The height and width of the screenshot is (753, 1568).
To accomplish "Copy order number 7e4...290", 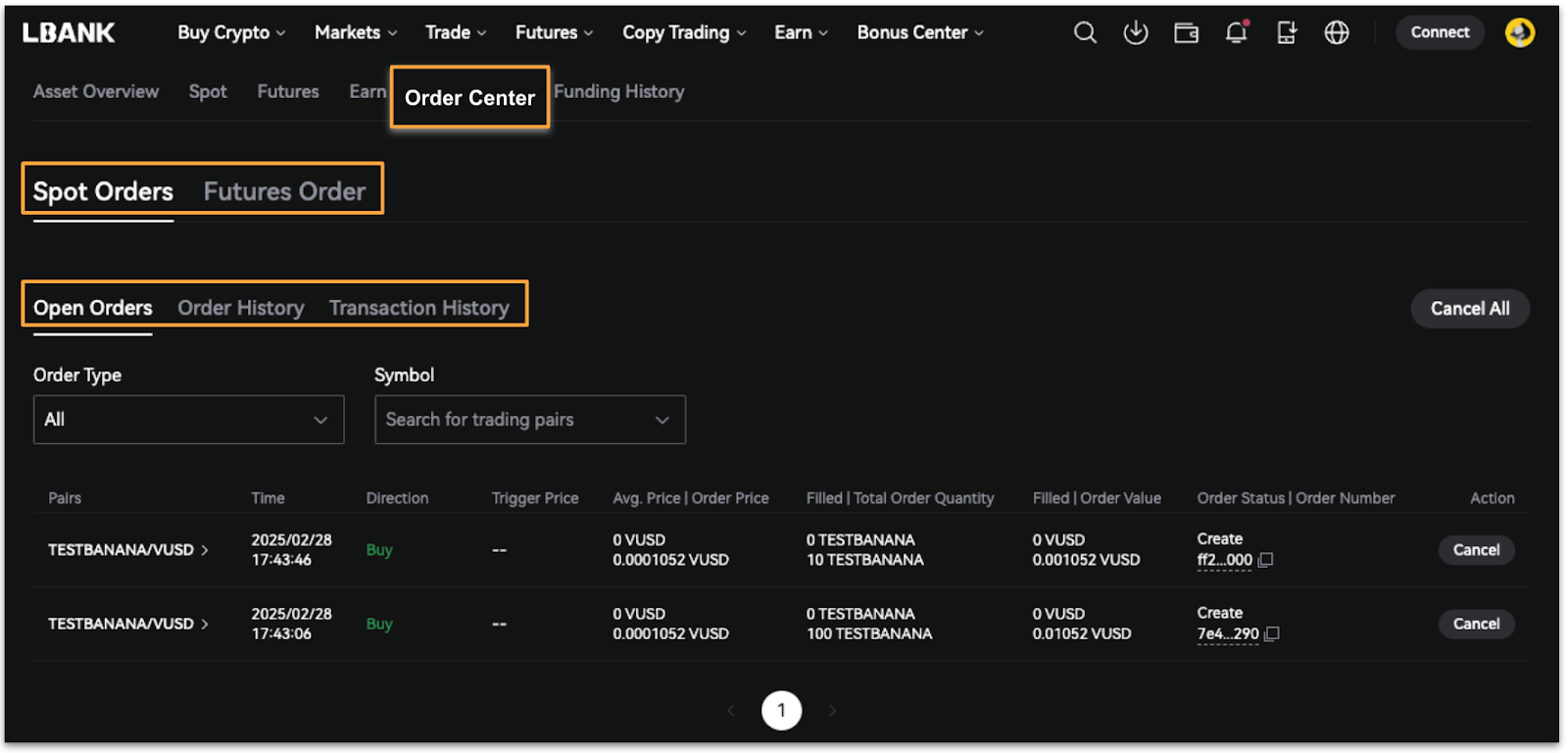I will [x=1272, y=634].
